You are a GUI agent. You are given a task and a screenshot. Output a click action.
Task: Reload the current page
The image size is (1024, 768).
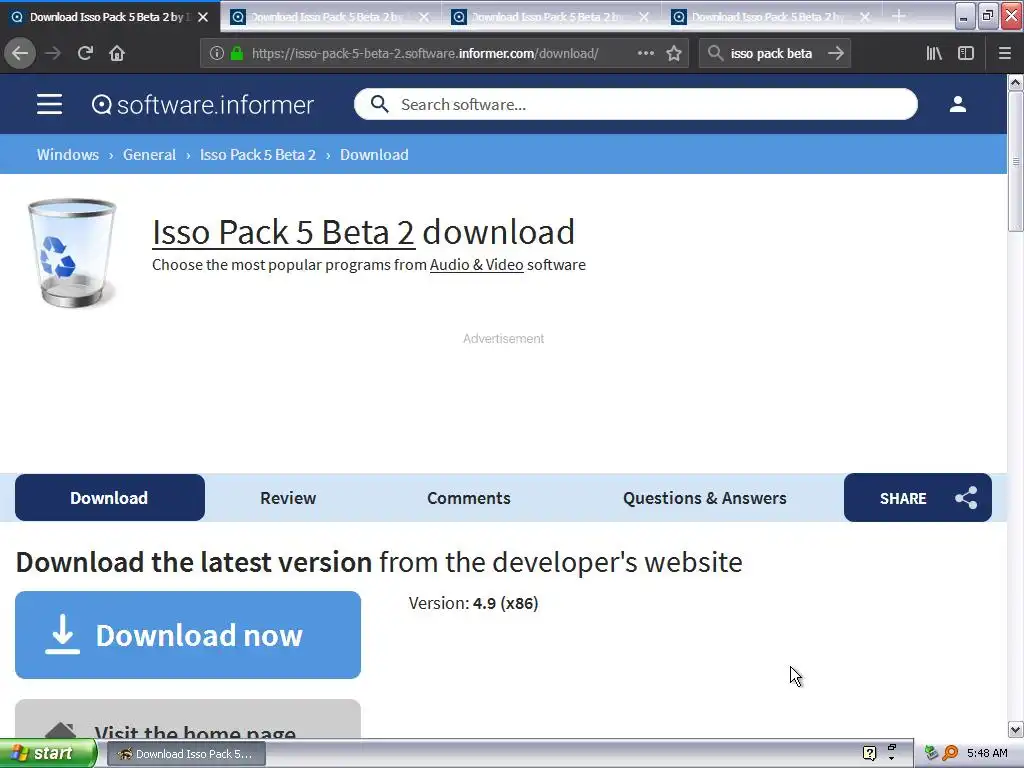click(85, 53)
